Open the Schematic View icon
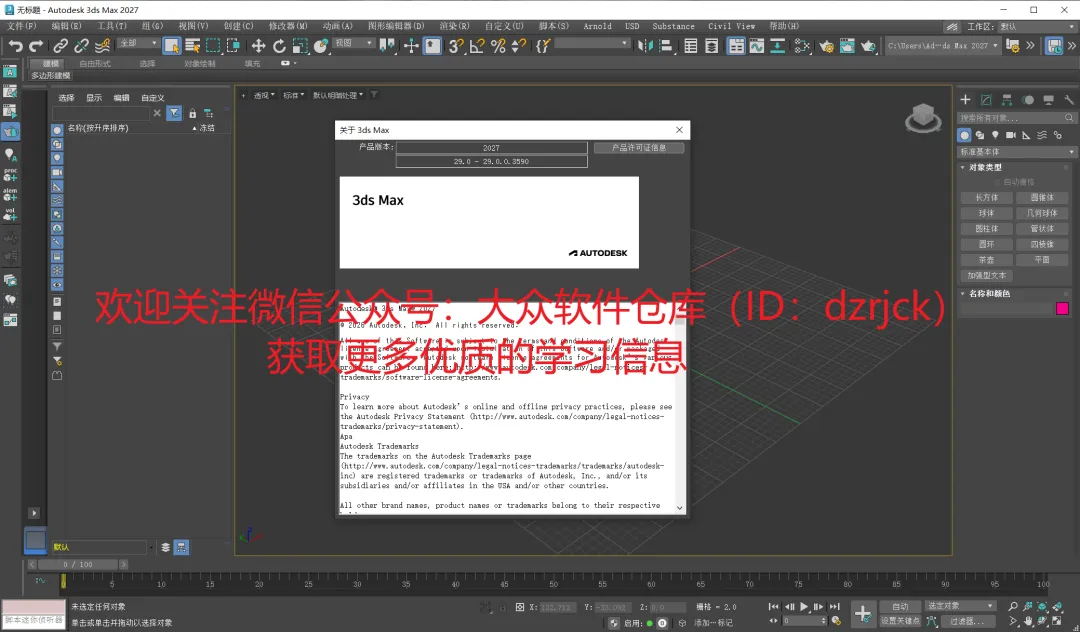 click(778, 45)
